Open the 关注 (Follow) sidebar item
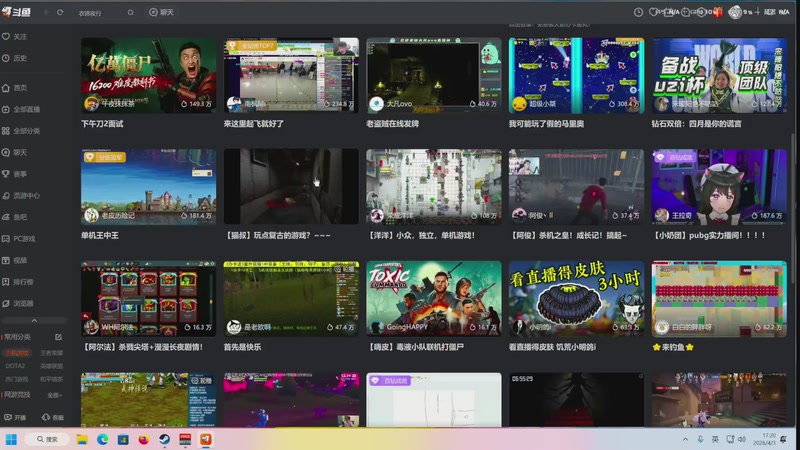Viewport: 800px width, 450px height. [x=15, y=37]
